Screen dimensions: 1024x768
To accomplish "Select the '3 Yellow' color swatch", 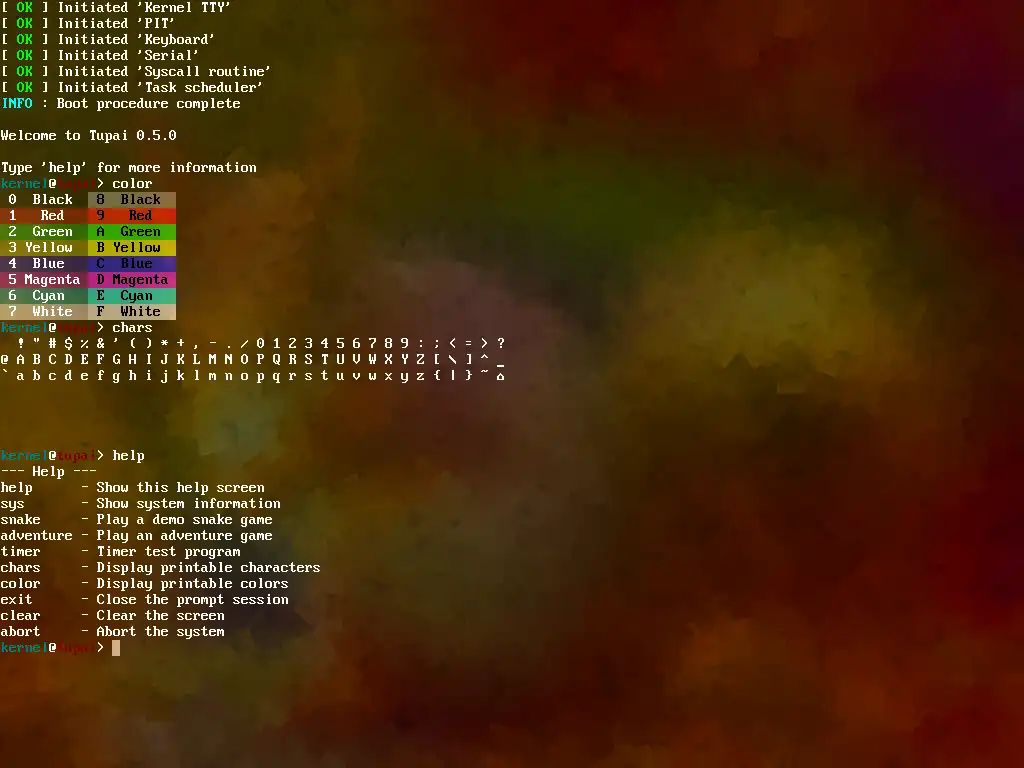I will point(44,248).
